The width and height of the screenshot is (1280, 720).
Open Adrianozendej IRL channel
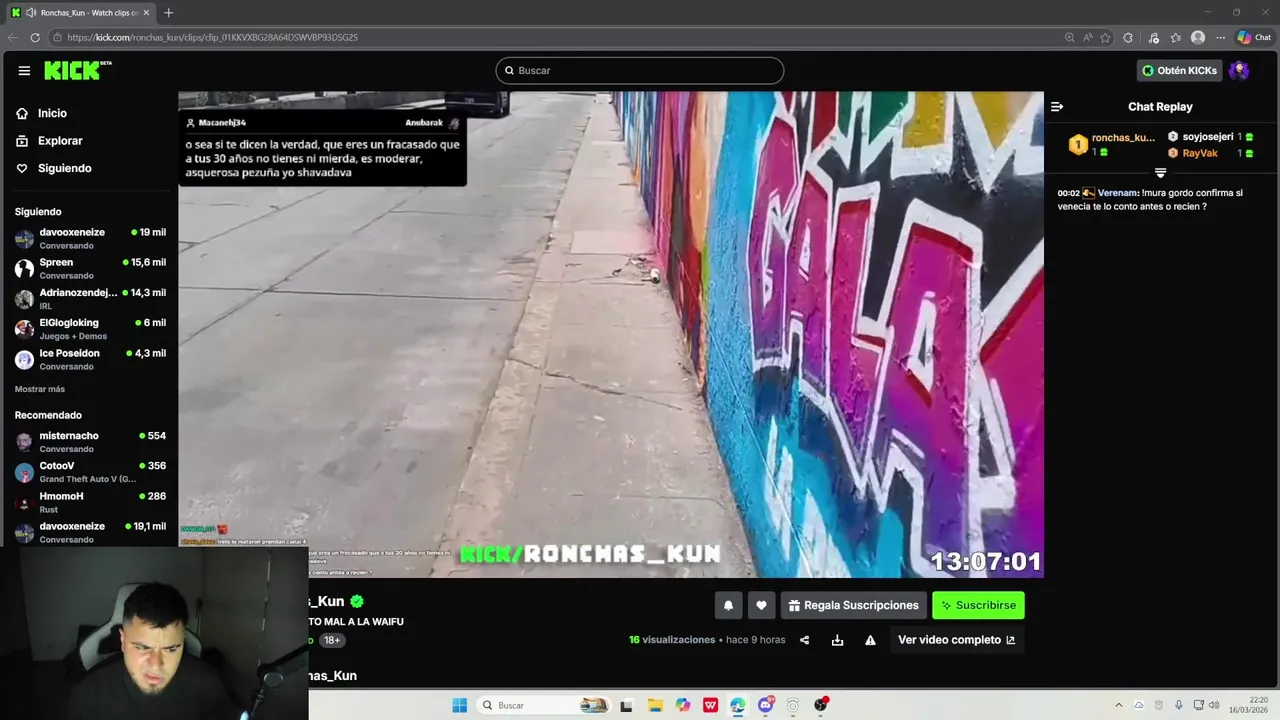pyautogui.click(x=90, y=298)
